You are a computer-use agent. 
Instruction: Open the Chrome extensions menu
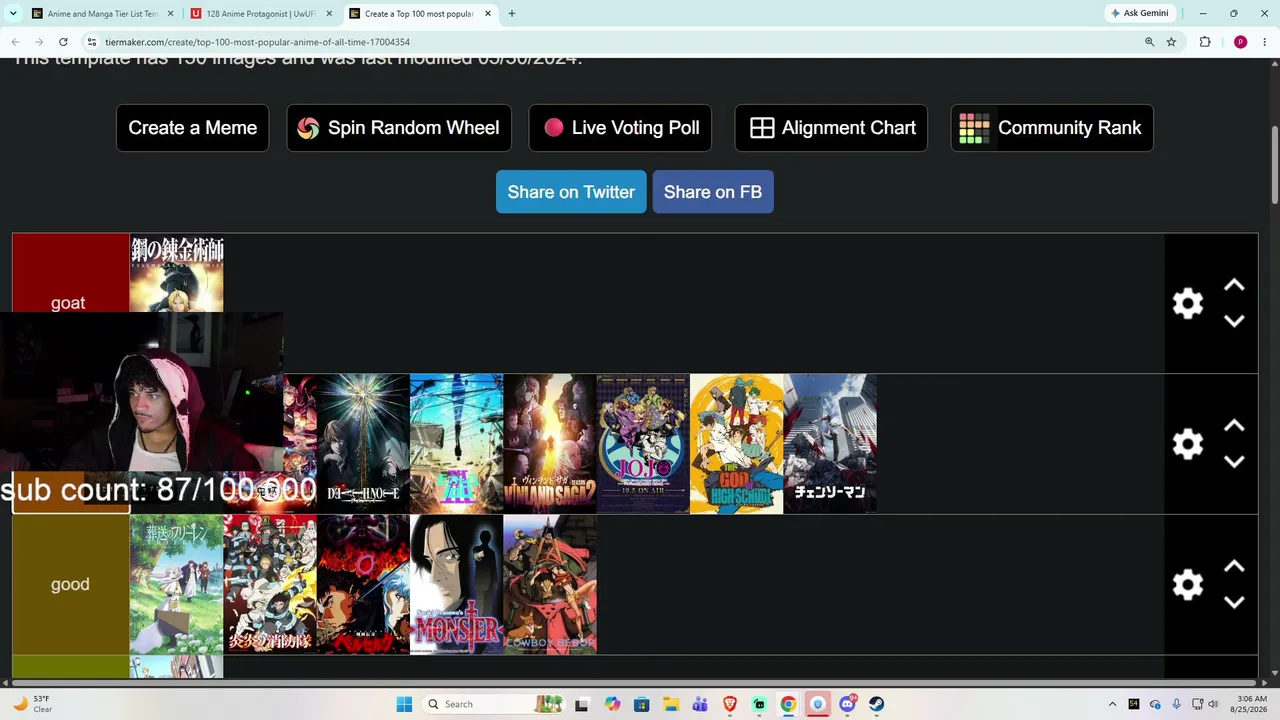click(x=1205, y=42)
